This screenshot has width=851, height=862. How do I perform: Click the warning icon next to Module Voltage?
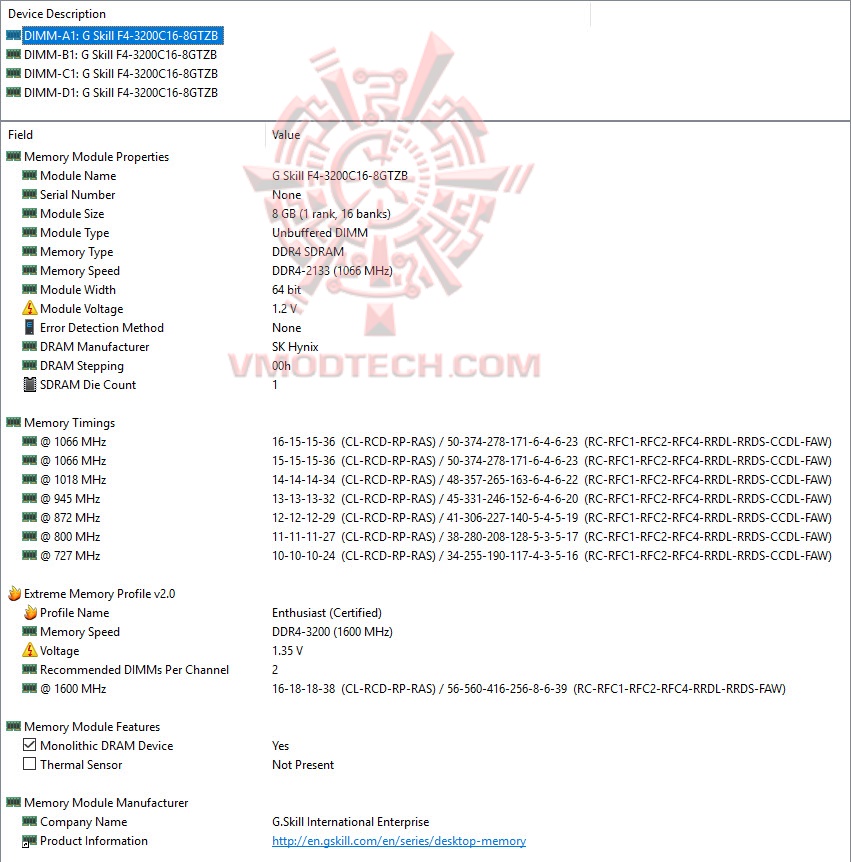click(x=30, y=308)
